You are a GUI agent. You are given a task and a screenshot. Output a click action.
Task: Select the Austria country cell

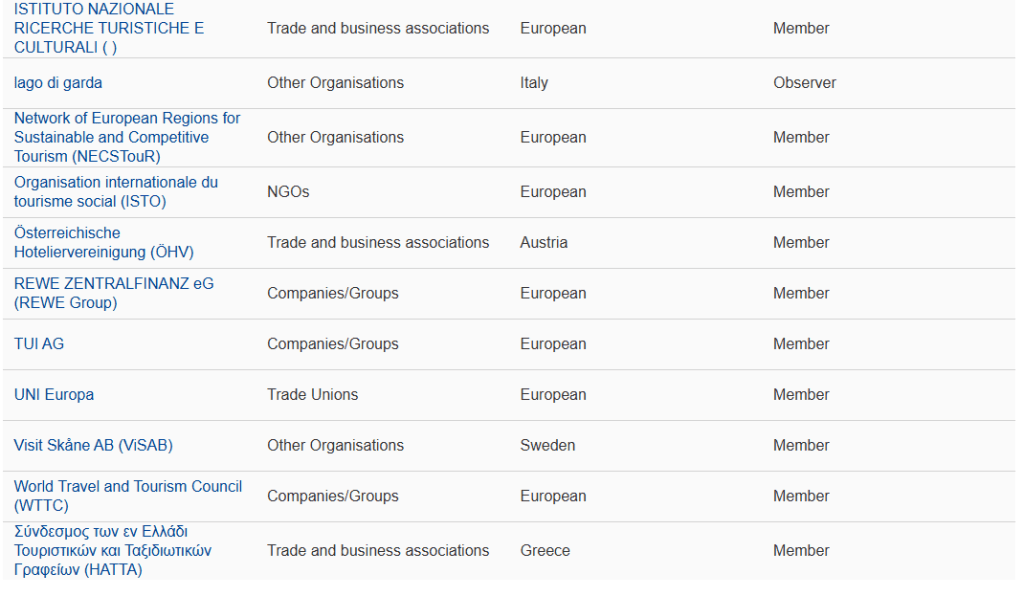click(544, 243)
